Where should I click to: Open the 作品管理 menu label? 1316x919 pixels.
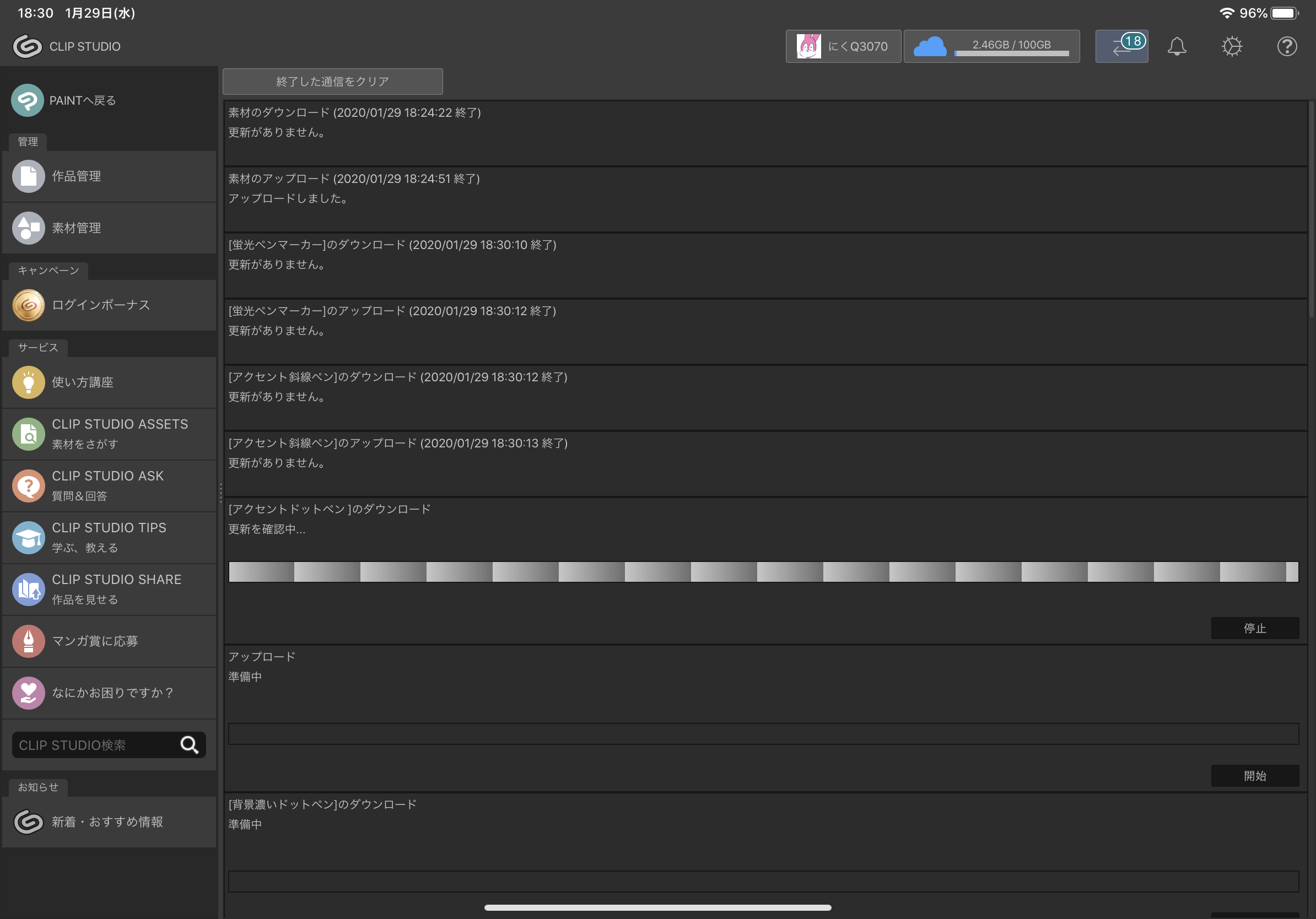tap(76, 176)
